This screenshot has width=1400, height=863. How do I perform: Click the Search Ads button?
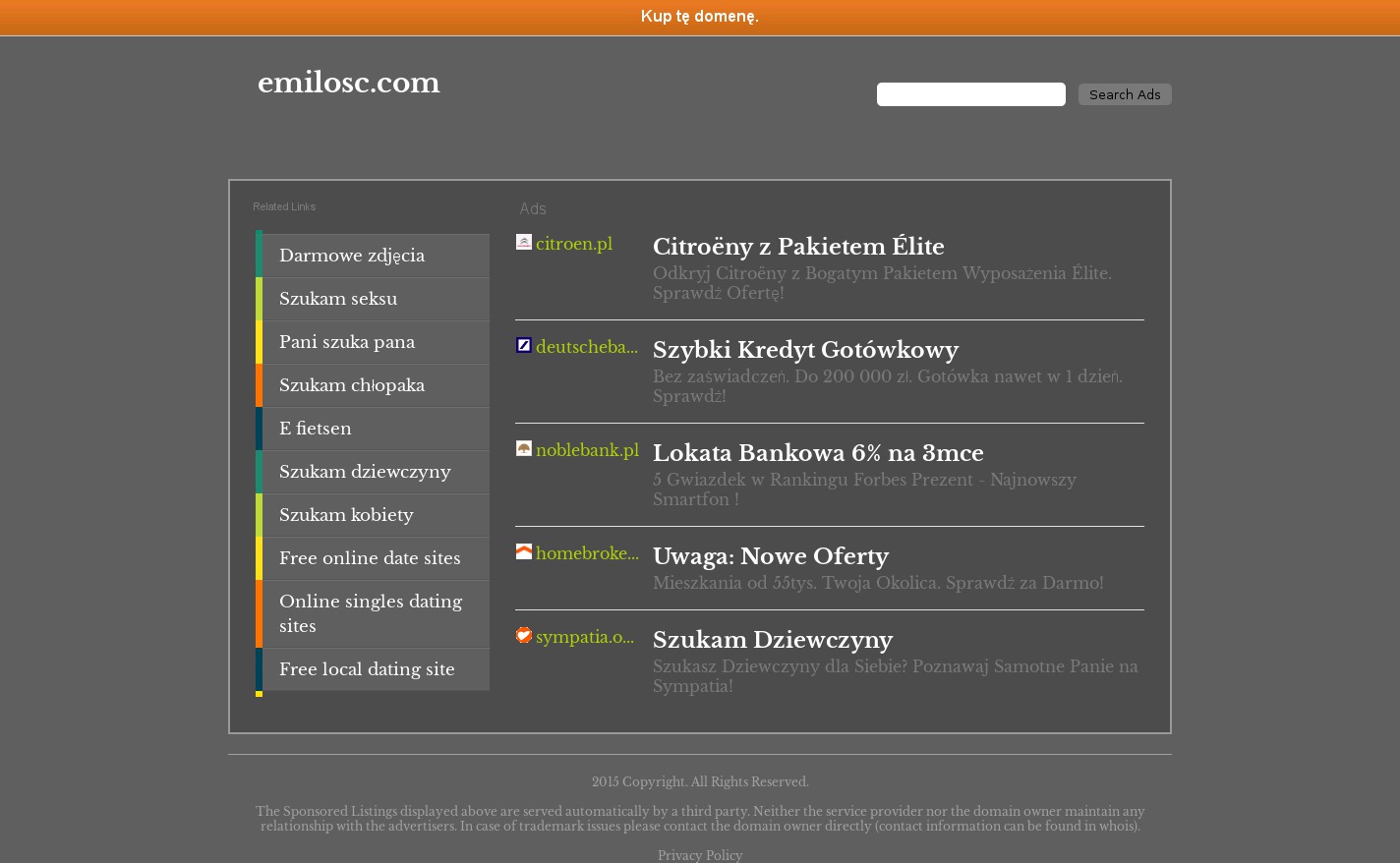(1124, 94)
